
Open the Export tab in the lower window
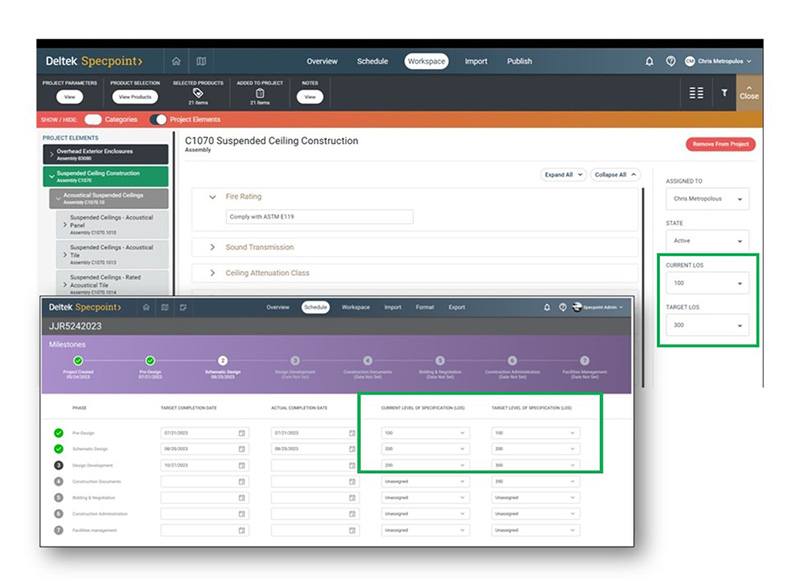pyautogui.click(x=456, y=307)
